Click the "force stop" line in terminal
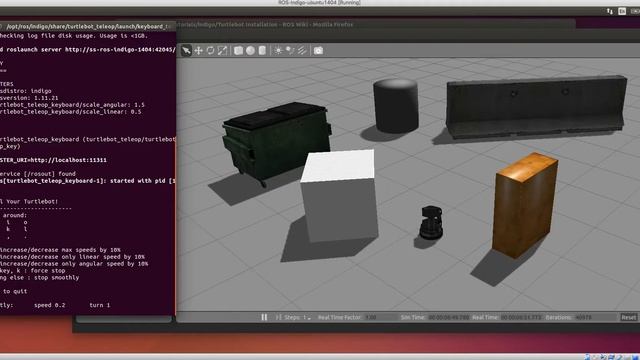Viewport: 640px width, 360px height. (x=33, y=271)
